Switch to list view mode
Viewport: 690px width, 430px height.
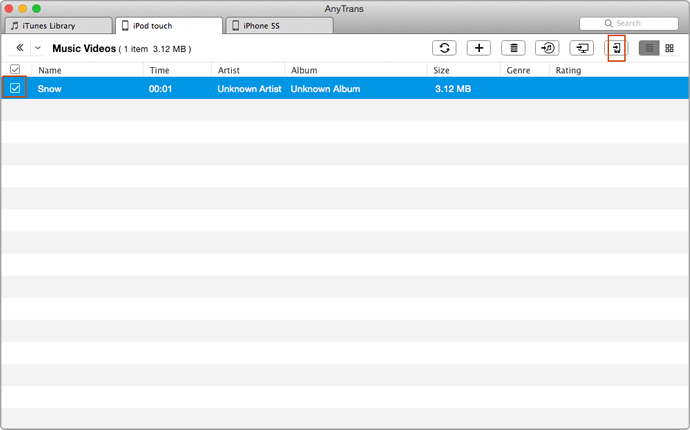point(649,48)
